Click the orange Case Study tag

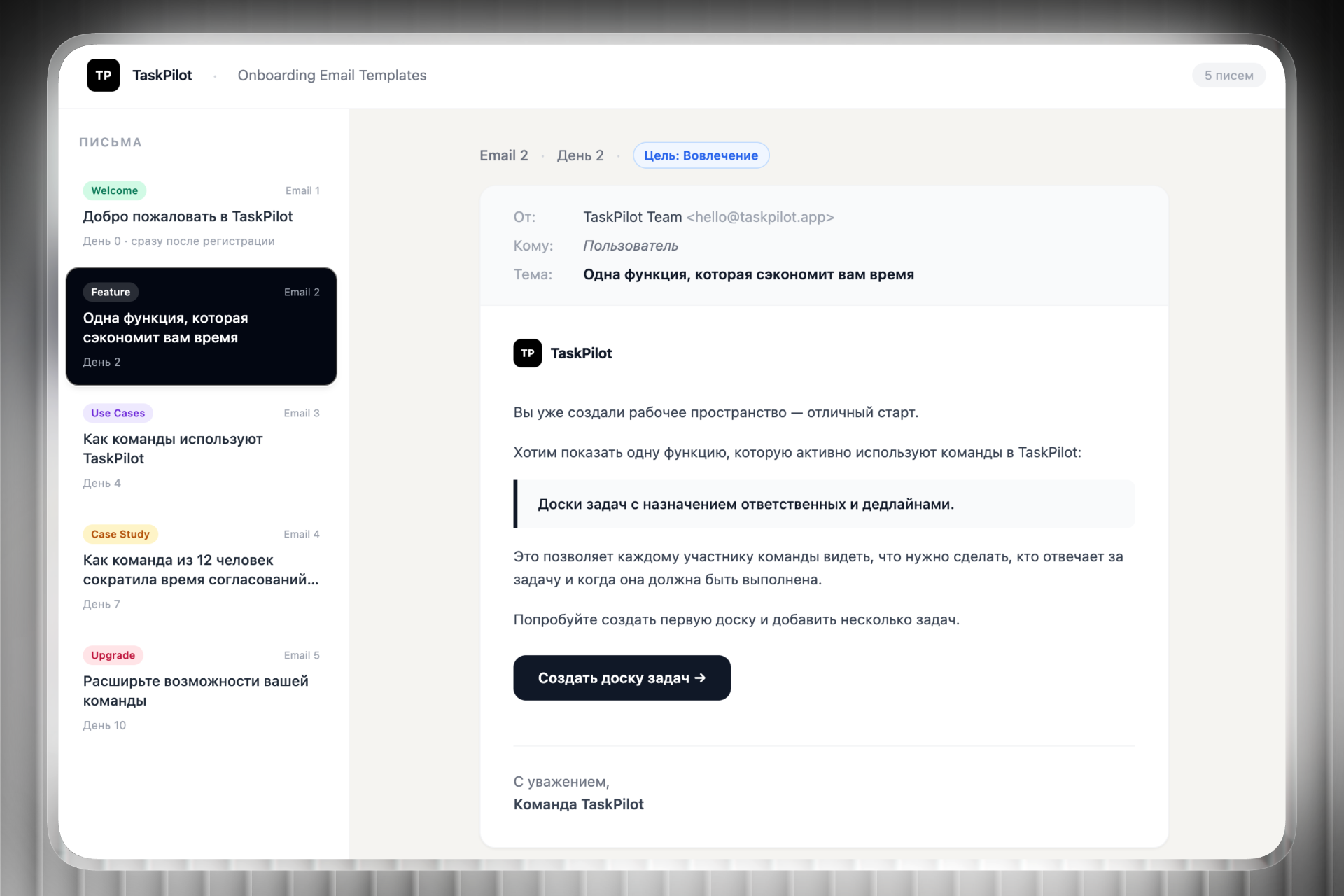pos(120,534)
